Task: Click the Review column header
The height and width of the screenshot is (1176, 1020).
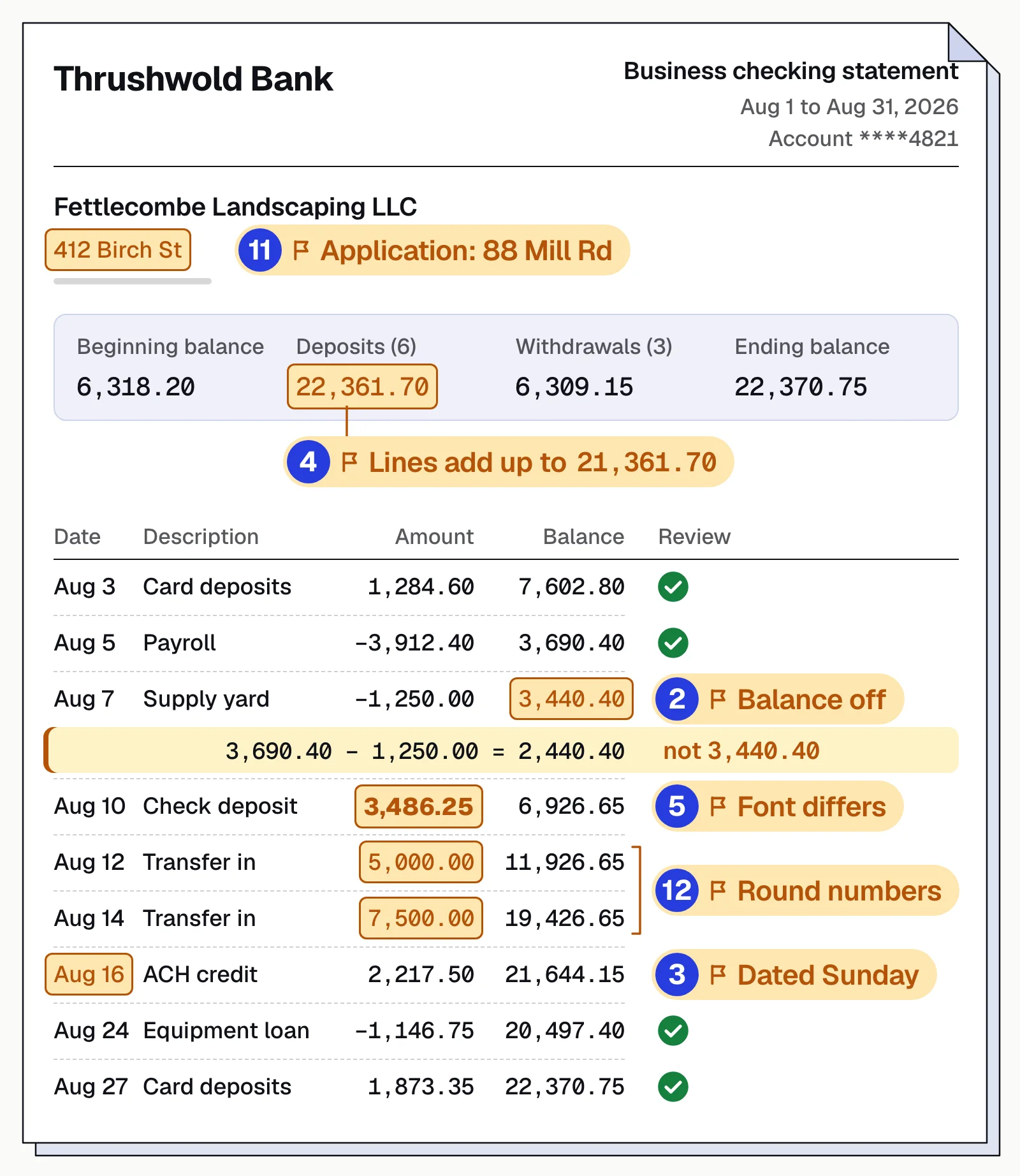Action: click(x=694, y=537)
